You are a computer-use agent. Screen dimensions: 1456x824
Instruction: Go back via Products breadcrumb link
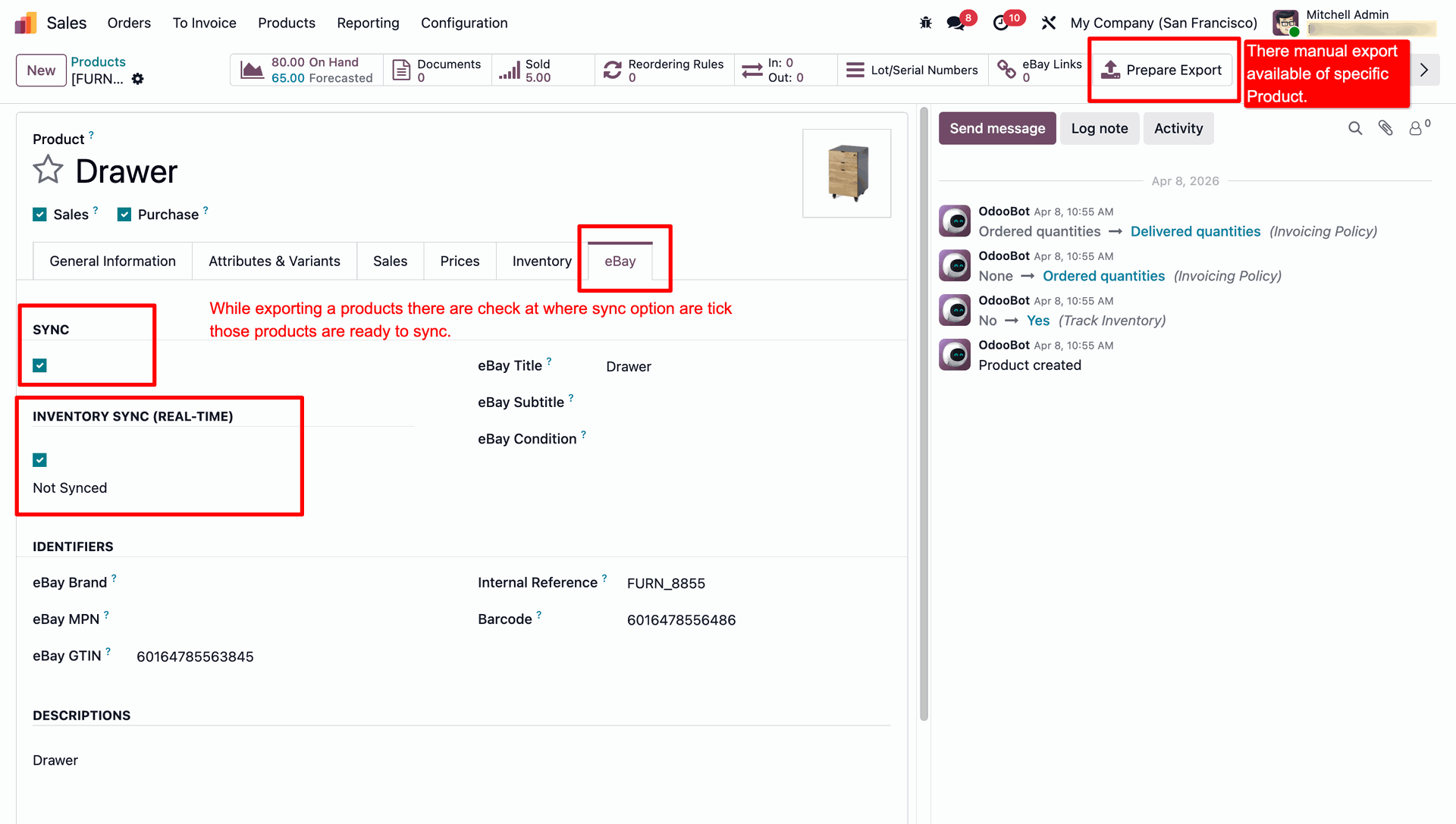pos(98,61)
